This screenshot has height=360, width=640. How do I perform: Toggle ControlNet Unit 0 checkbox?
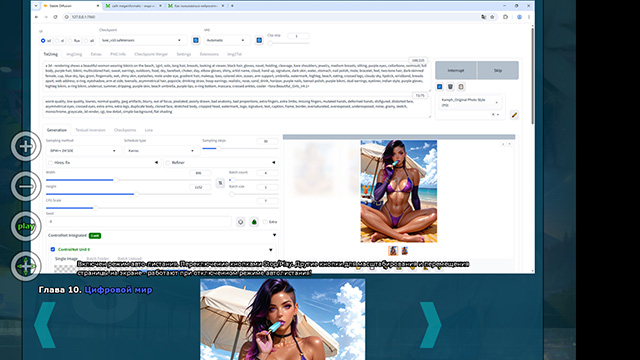(53, 249)
